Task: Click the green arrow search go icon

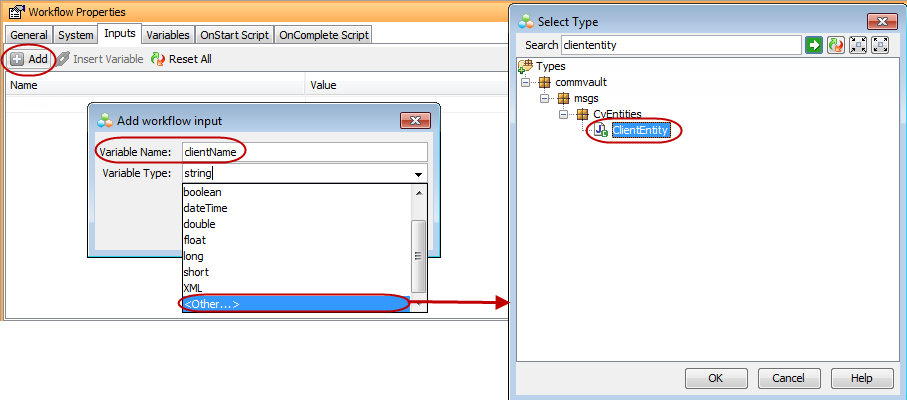Action: (x=815, y=45)
